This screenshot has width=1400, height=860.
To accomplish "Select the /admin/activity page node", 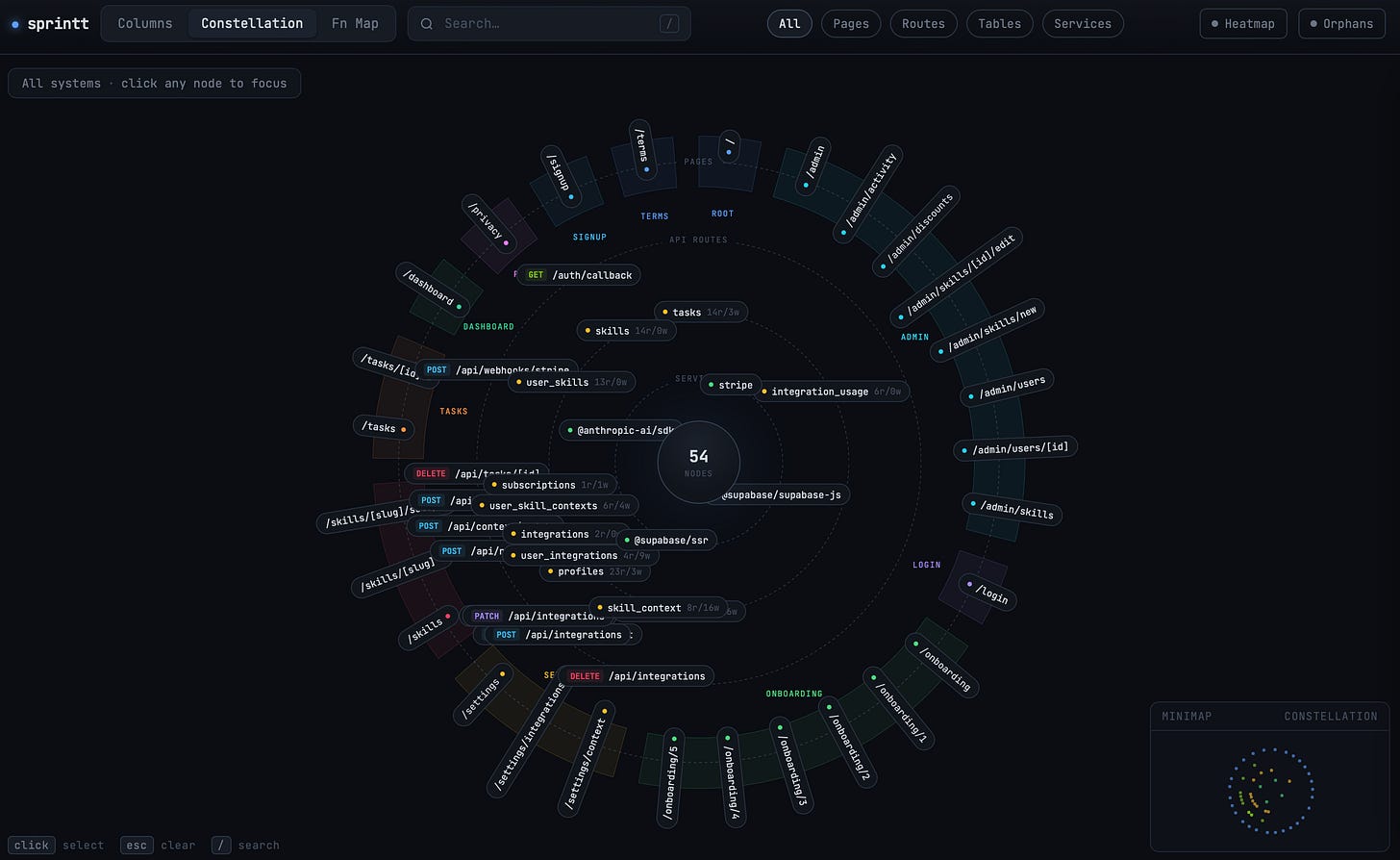I will [870, 192].
